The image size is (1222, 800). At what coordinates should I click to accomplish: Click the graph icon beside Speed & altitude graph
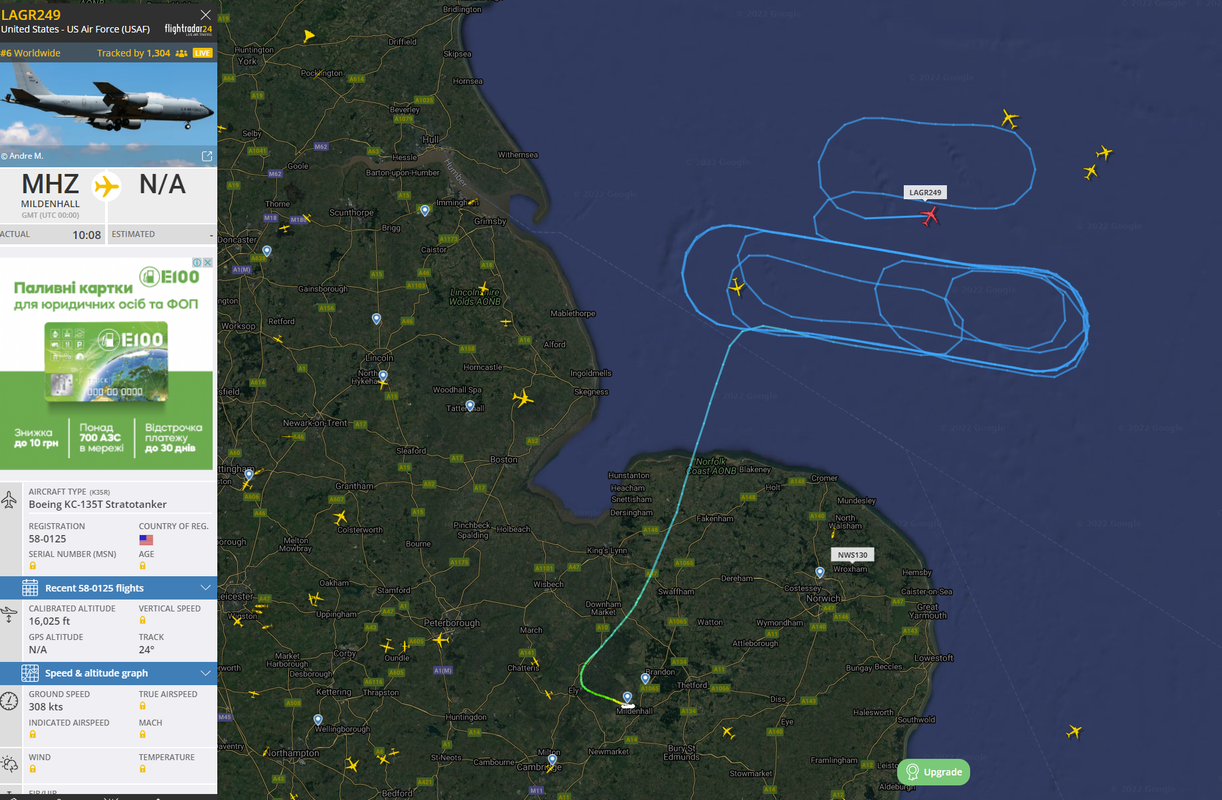pyautogui.click(x=30, y=673)
